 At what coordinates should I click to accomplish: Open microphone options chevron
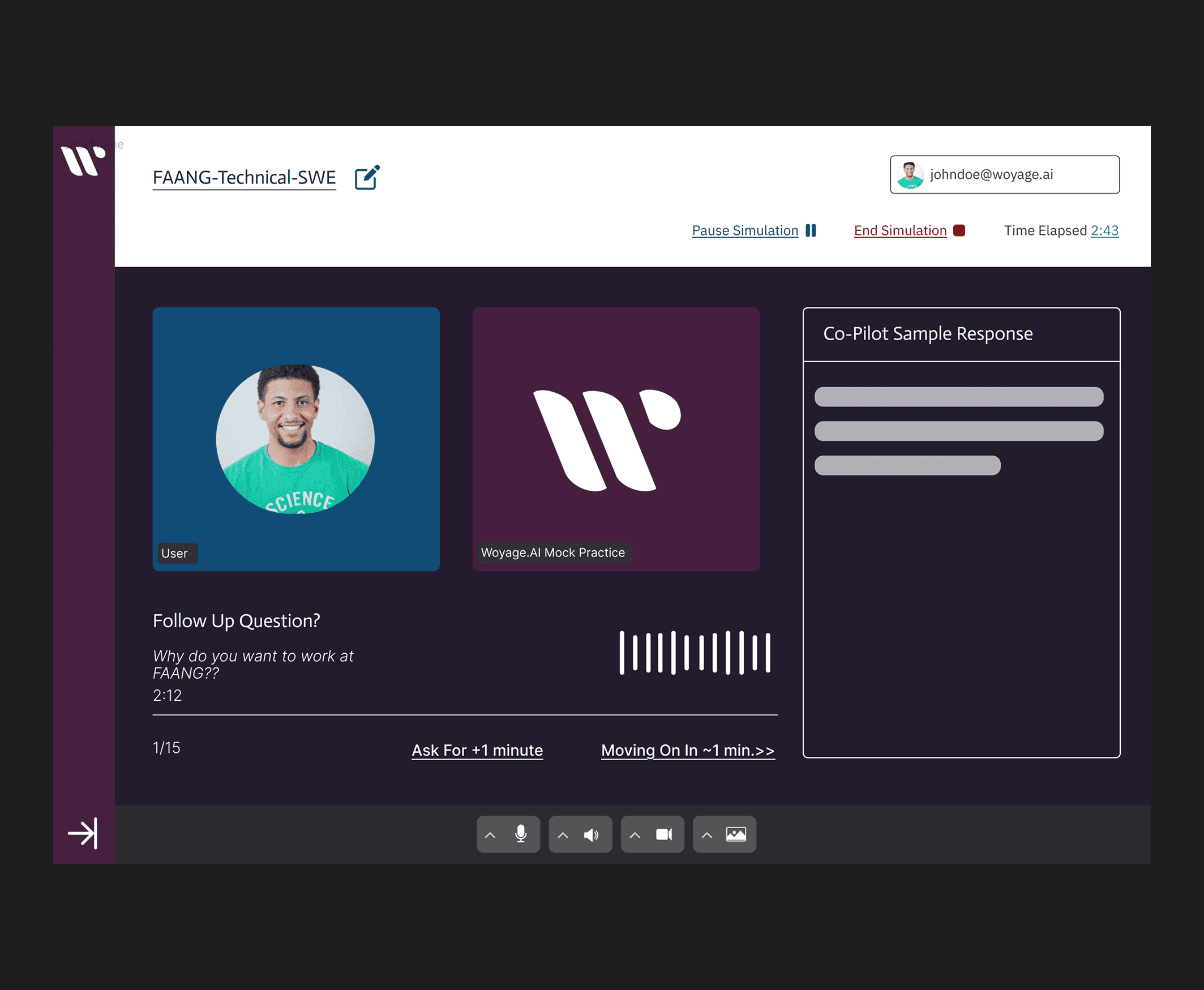(490, 835)
